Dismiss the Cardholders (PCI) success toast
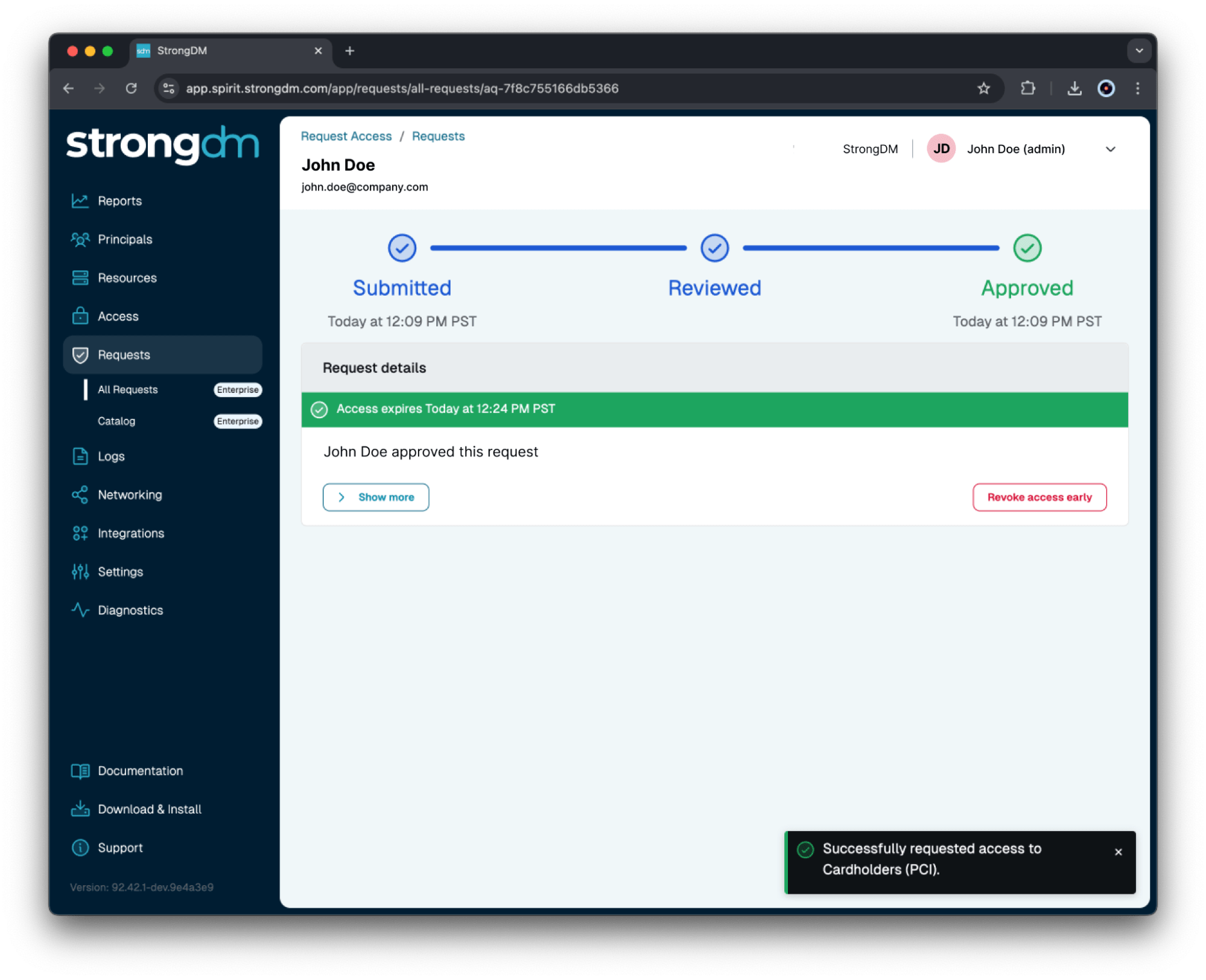This screenshot has height=980, width=1206. [1119, 851]
